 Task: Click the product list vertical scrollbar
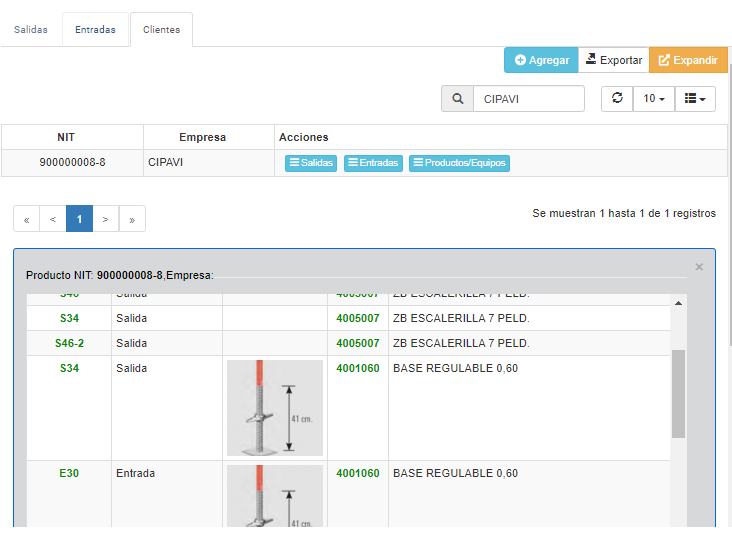pyautogui.click(x=678, y=393)
